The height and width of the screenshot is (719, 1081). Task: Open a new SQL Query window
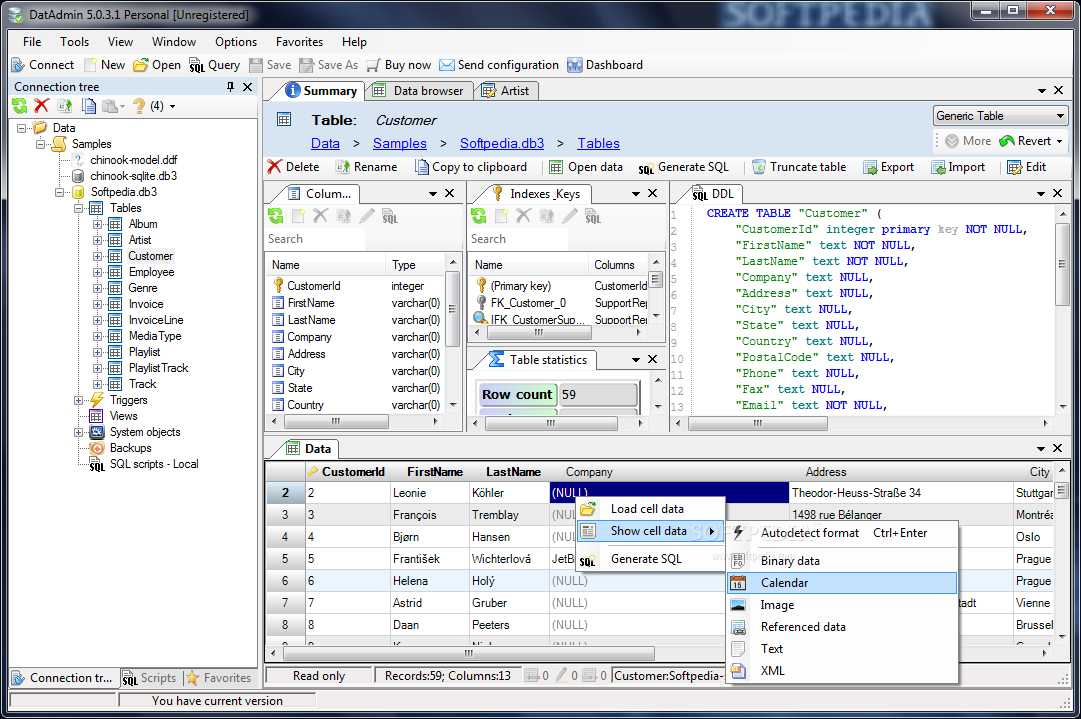(214, 65)
